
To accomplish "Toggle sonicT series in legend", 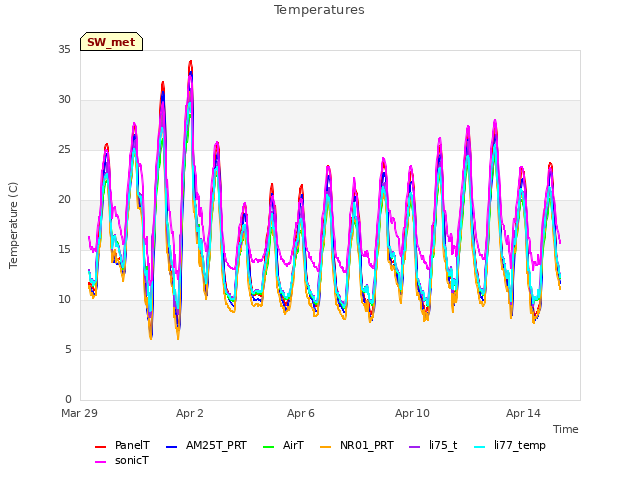I will pyautogui.click(x=122, y=461).
